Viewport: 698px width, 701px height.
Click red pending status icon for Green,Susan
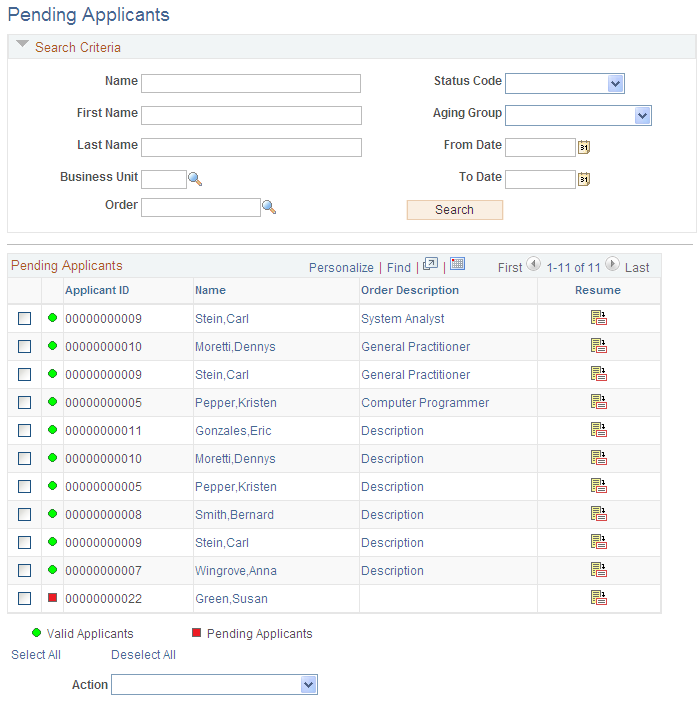(x=52, y=597)
